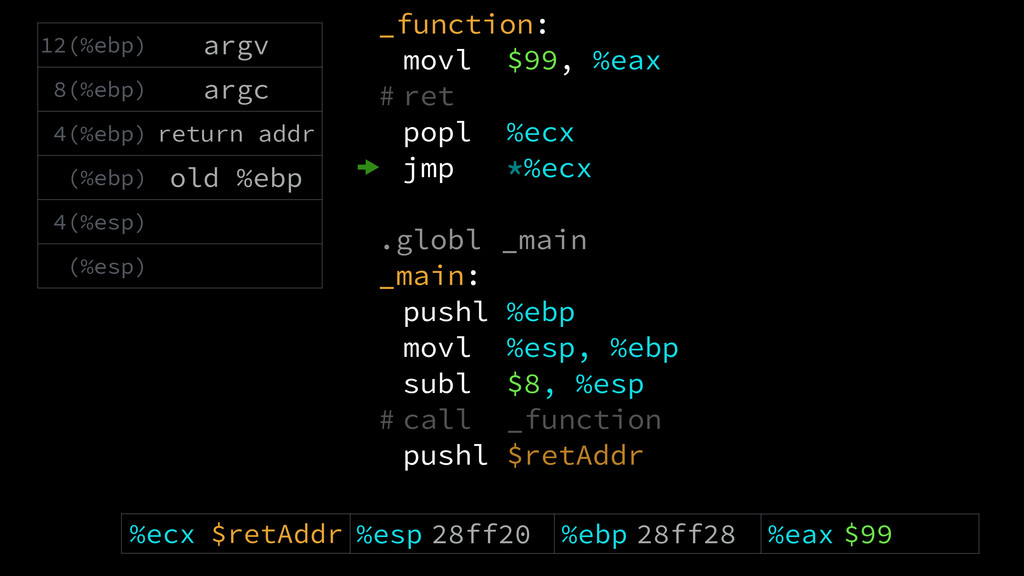This screenshot has width=1024, height=576.
Task: Click the %esp 28ff20 register cell
Action: click(452, 534)
